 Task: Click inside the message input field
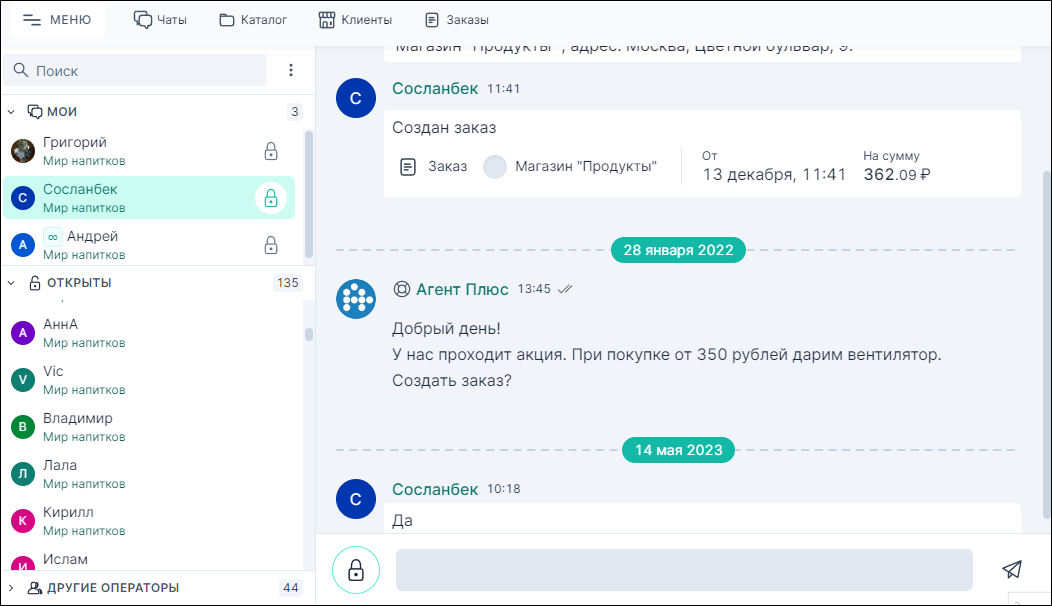coord(685,569)
